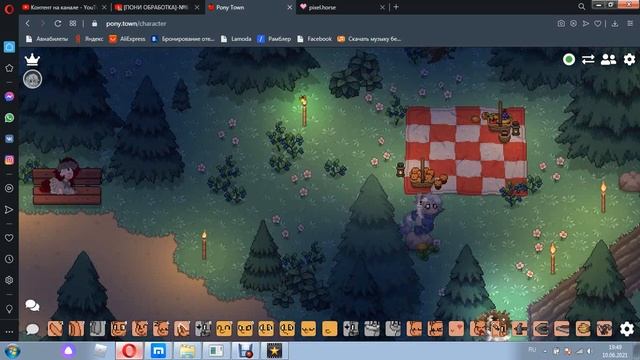
Task: Open File Explorer folder on taskbar
Action: [x=187, y=351]
